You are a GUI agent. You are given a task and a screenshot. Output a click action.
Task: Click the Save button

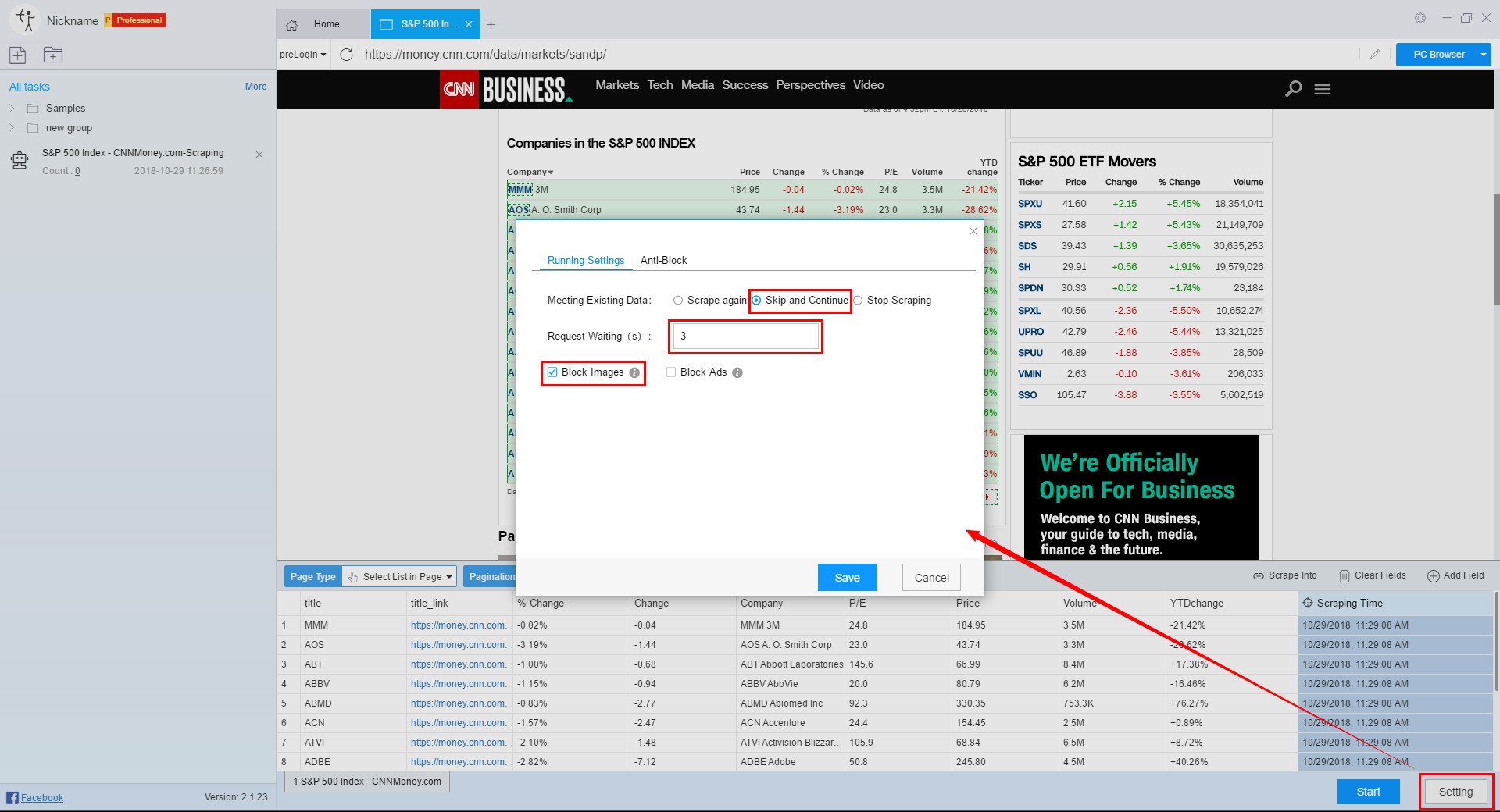(847, 578)
